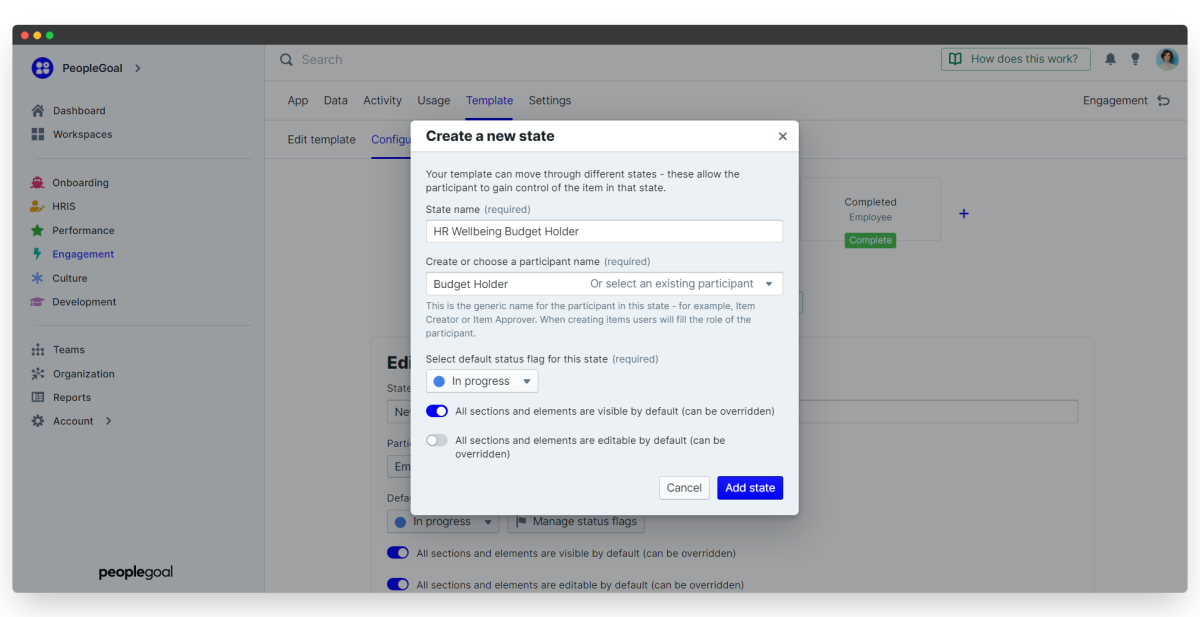Click the Engagement link at top right
This screenshot has width=1200, height=617.
(1115, 100)
